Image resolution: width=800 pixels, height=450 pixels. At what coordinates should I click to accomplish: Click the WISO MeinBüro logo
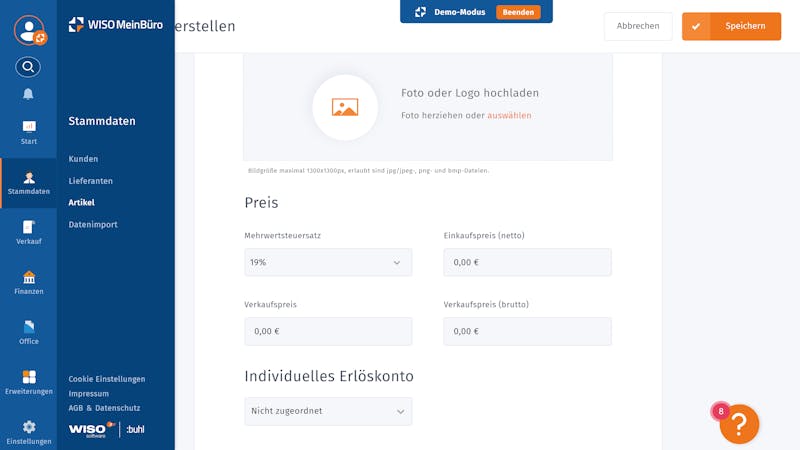pyautogui.click(x=116, y=24)
